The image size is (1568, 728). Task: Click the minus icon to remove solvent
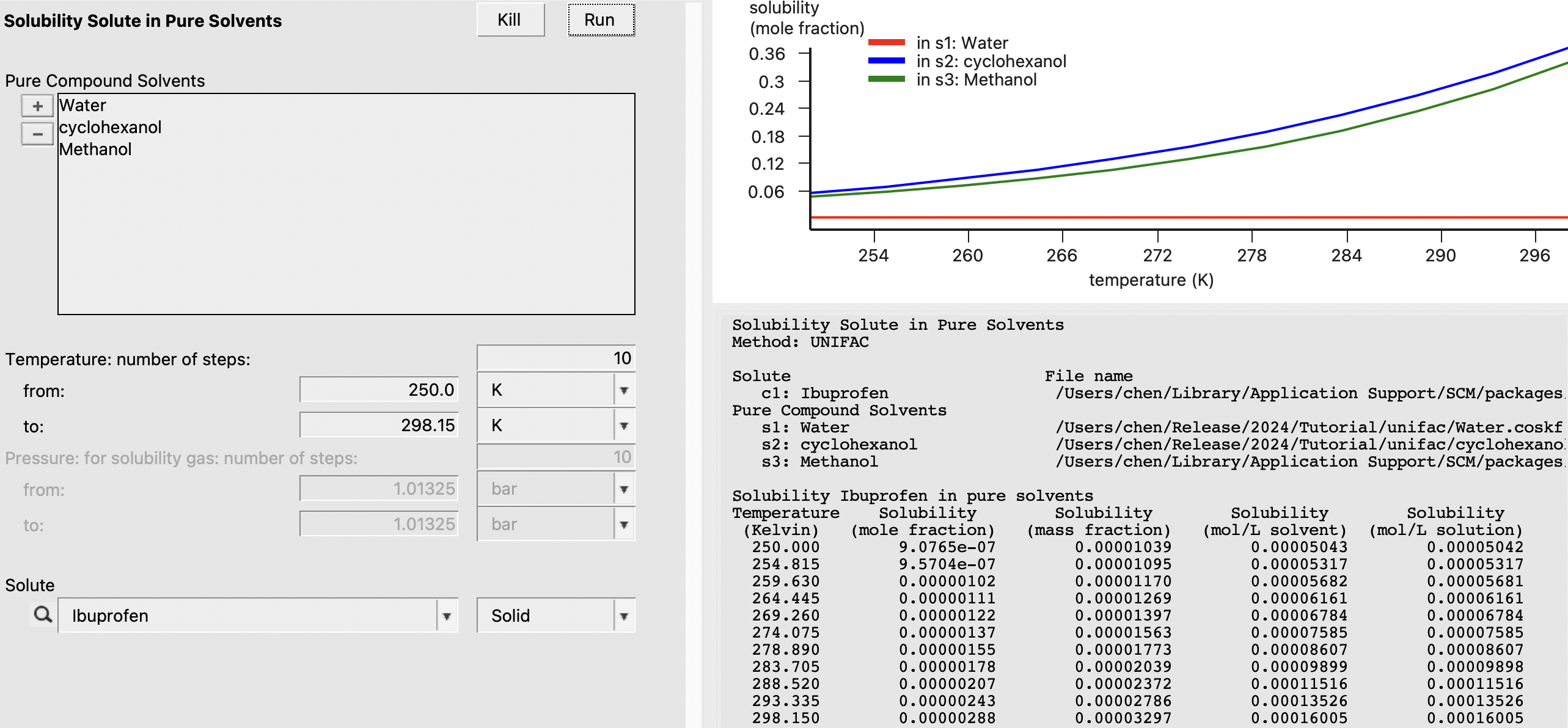coord(37,134)
